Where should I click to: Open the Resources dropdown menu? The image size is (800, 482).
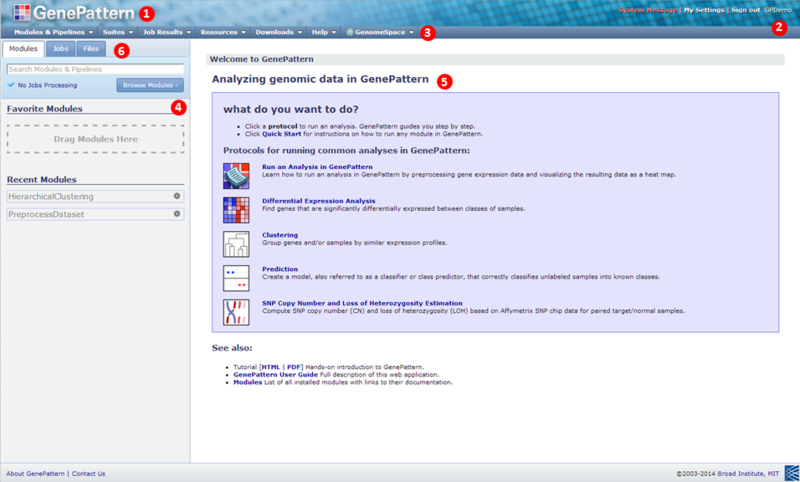[x=223, y=32]
